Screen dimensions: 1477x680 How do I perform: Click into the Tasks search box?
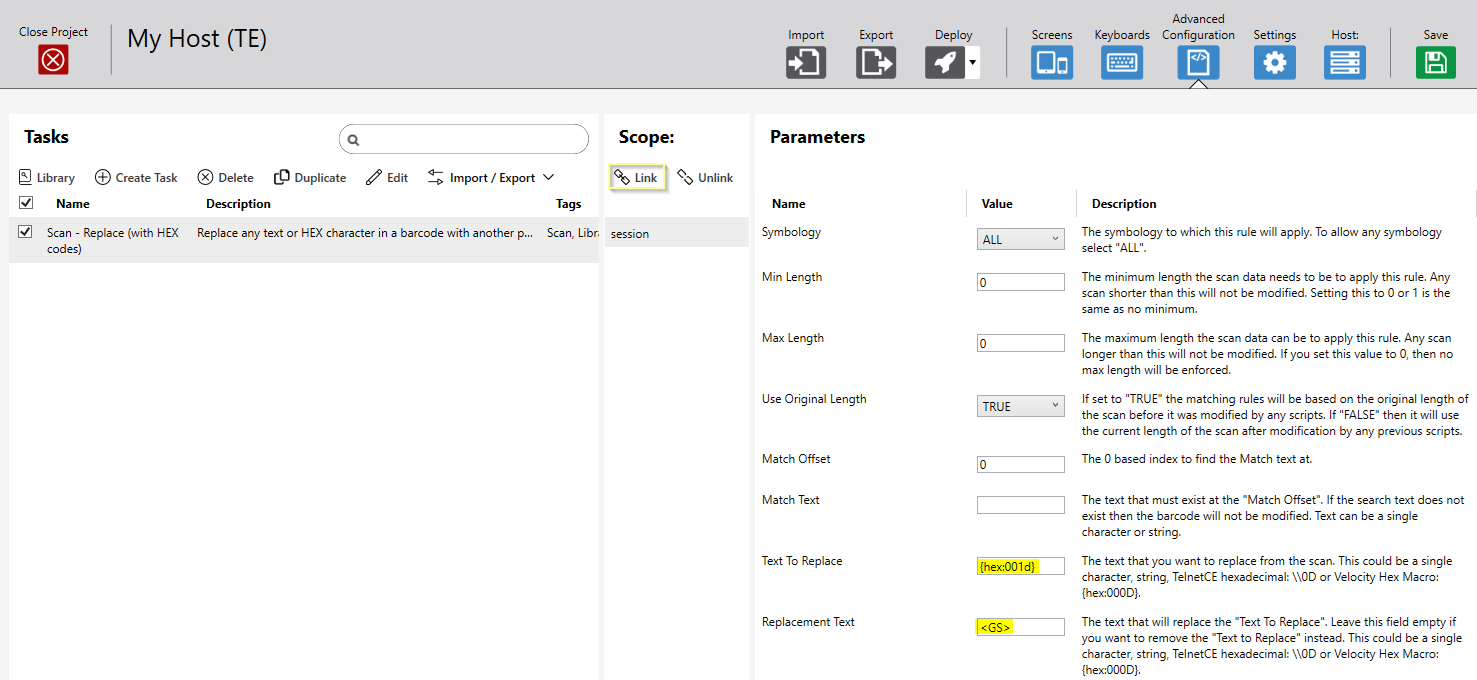pyautogui.click(x=464, y=140)
